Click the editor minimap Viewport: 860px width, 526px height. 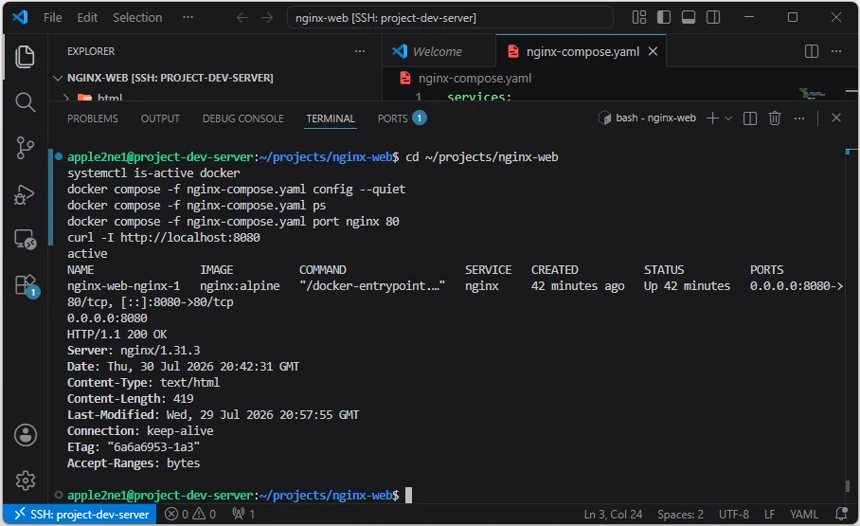(x=812, y=94)
